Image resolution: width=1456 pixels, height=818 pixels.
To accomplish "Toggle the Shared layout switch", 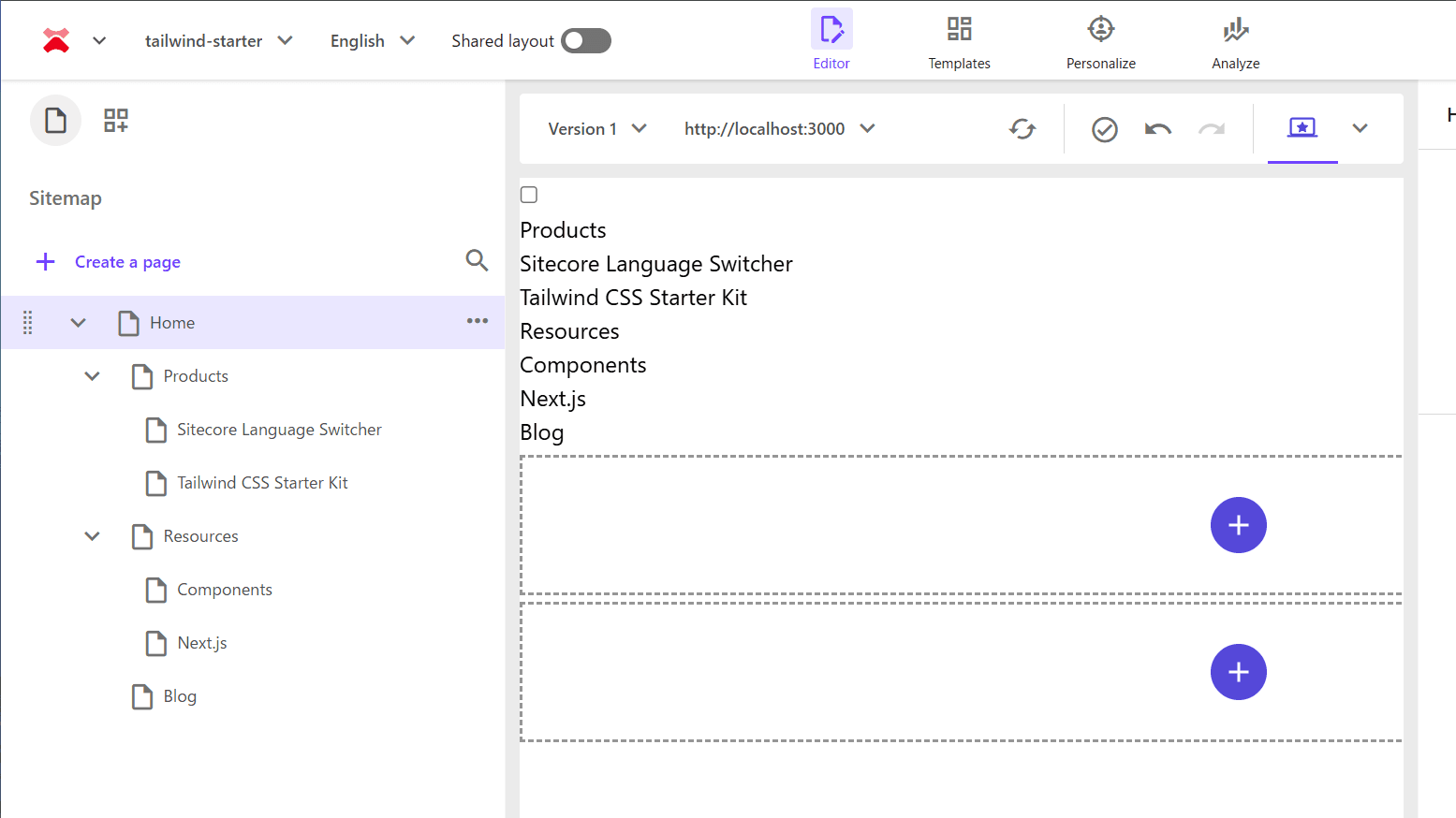I will pyautogui.click(x=586, y=41).
